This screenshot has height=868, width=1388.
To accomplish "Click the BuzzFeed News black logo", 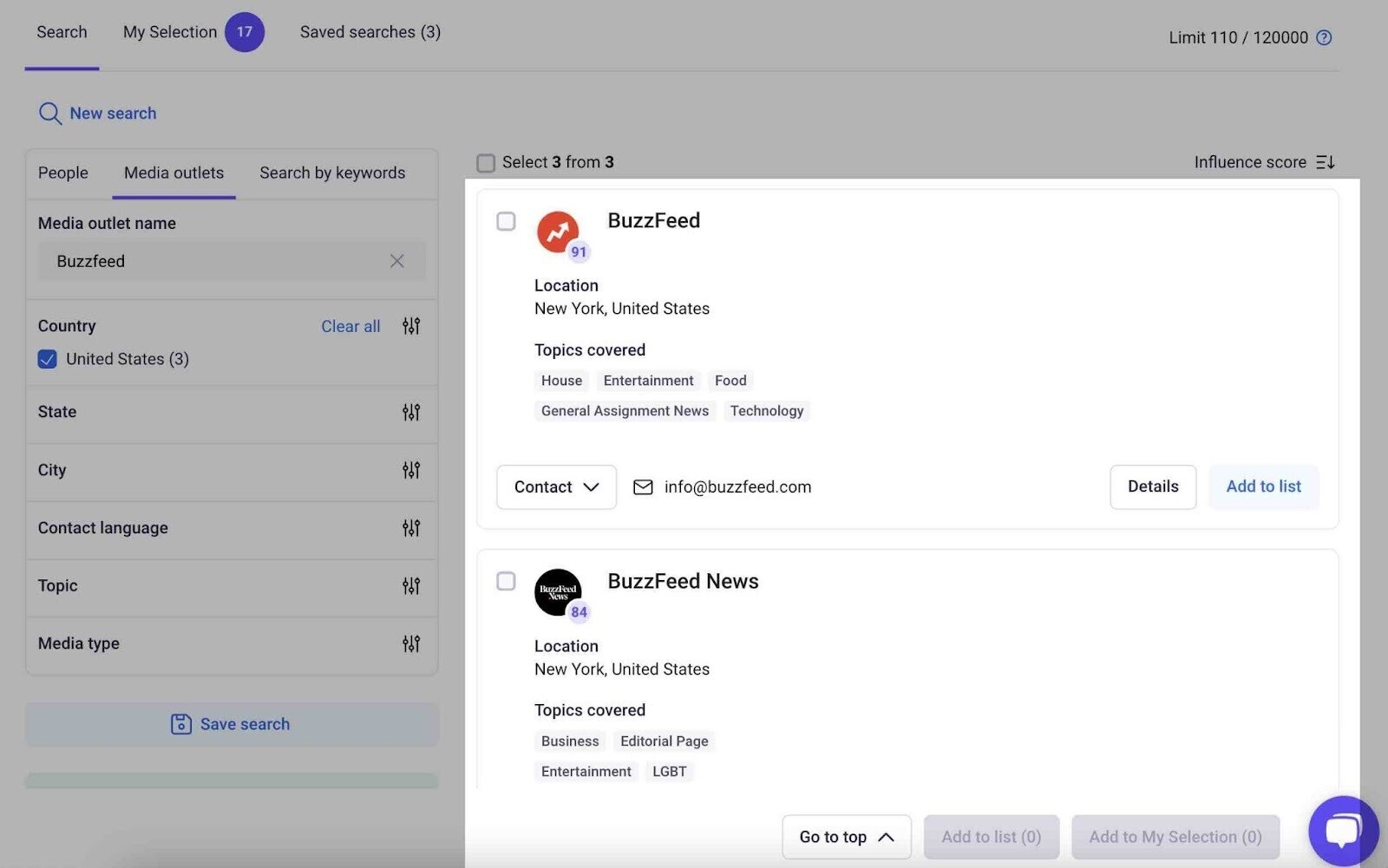I will (557, 592).
